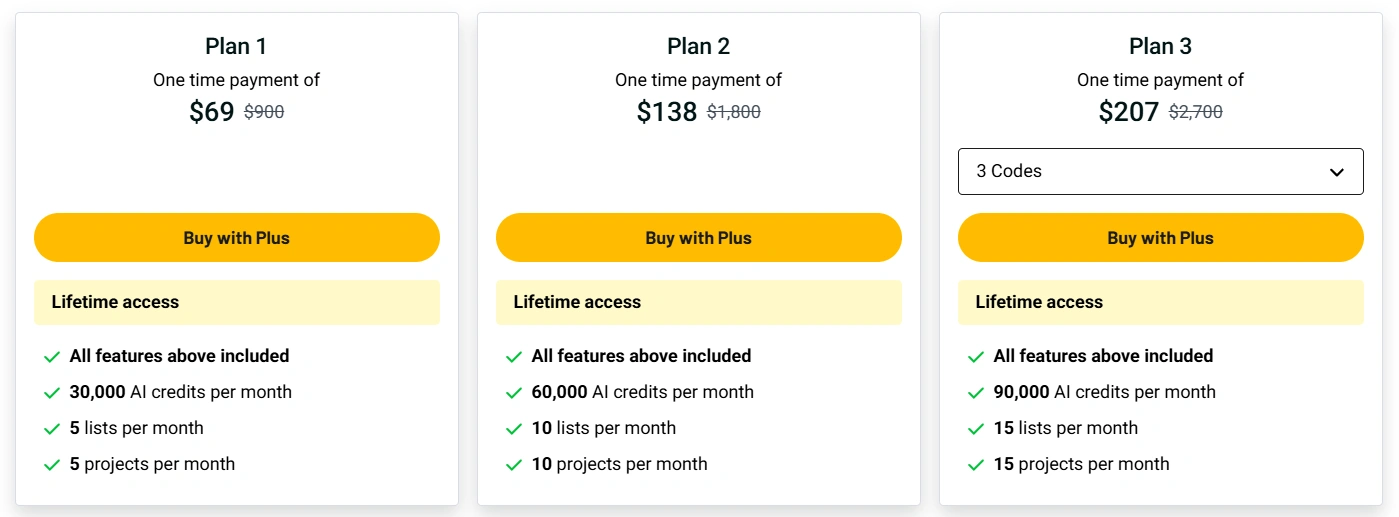Click checkmark next to 15 lists per month

click(x=976, y=429)
